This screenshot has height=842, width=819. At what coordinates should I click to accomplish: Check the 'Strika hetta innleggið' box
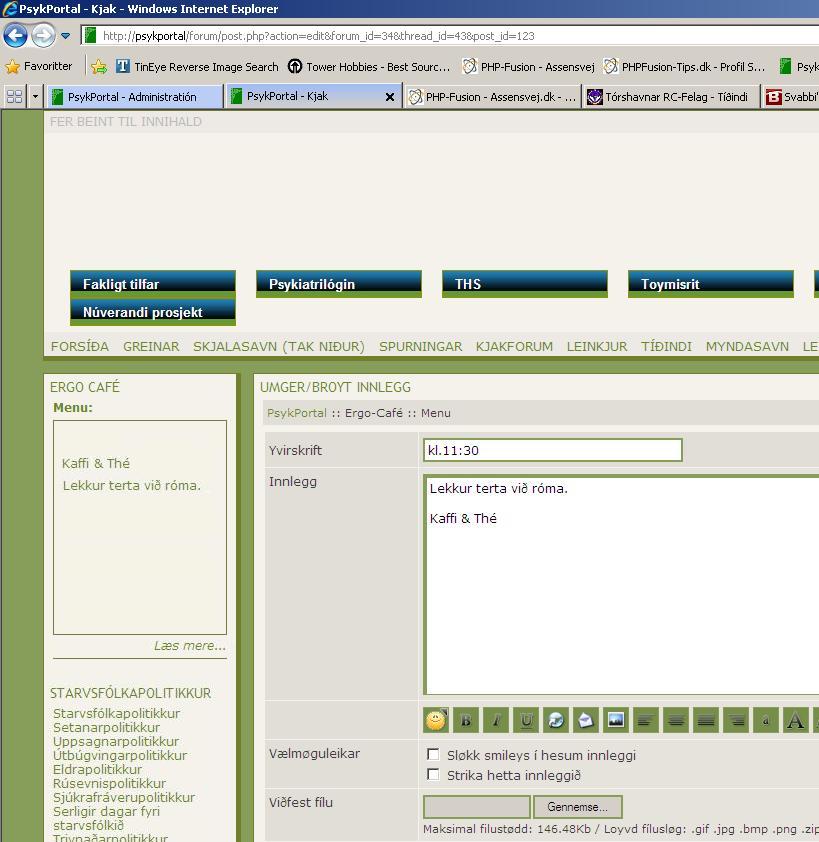(x=433, y=775)
